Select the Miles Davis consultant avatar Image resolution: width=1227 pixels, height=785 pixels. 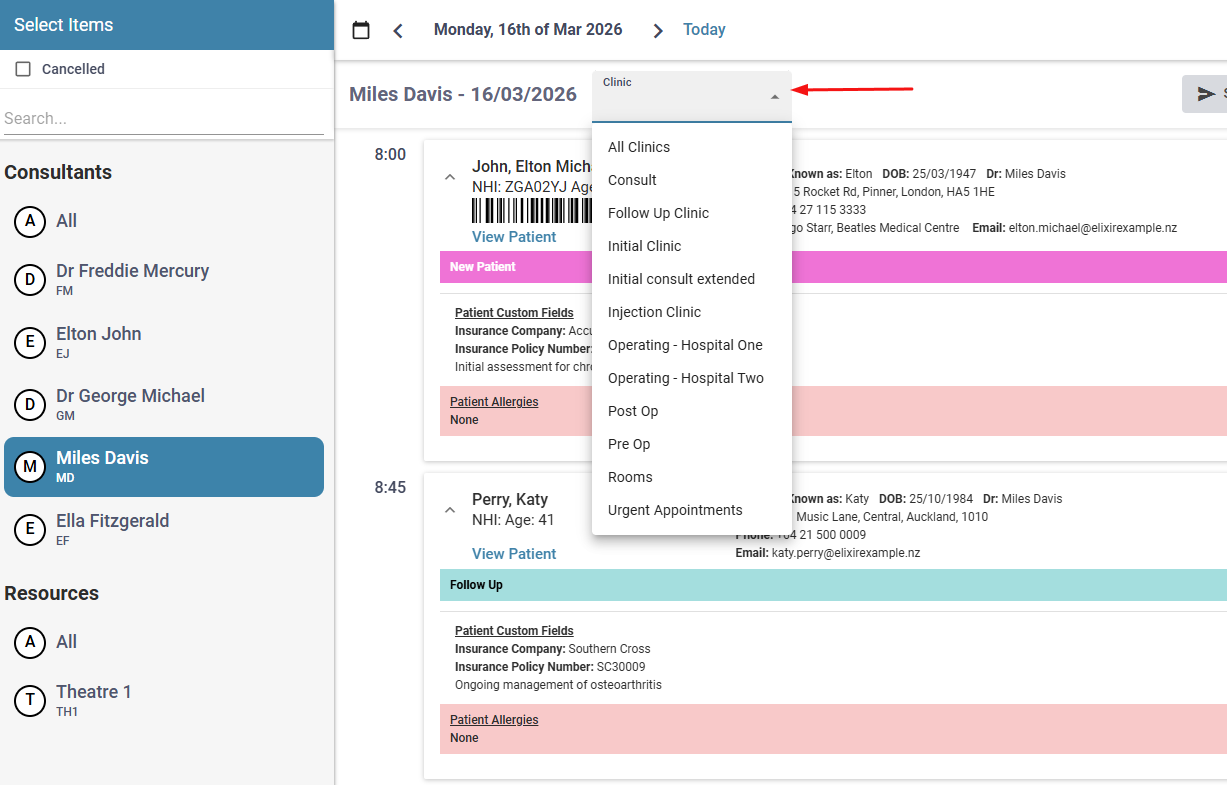pos(30,467)
